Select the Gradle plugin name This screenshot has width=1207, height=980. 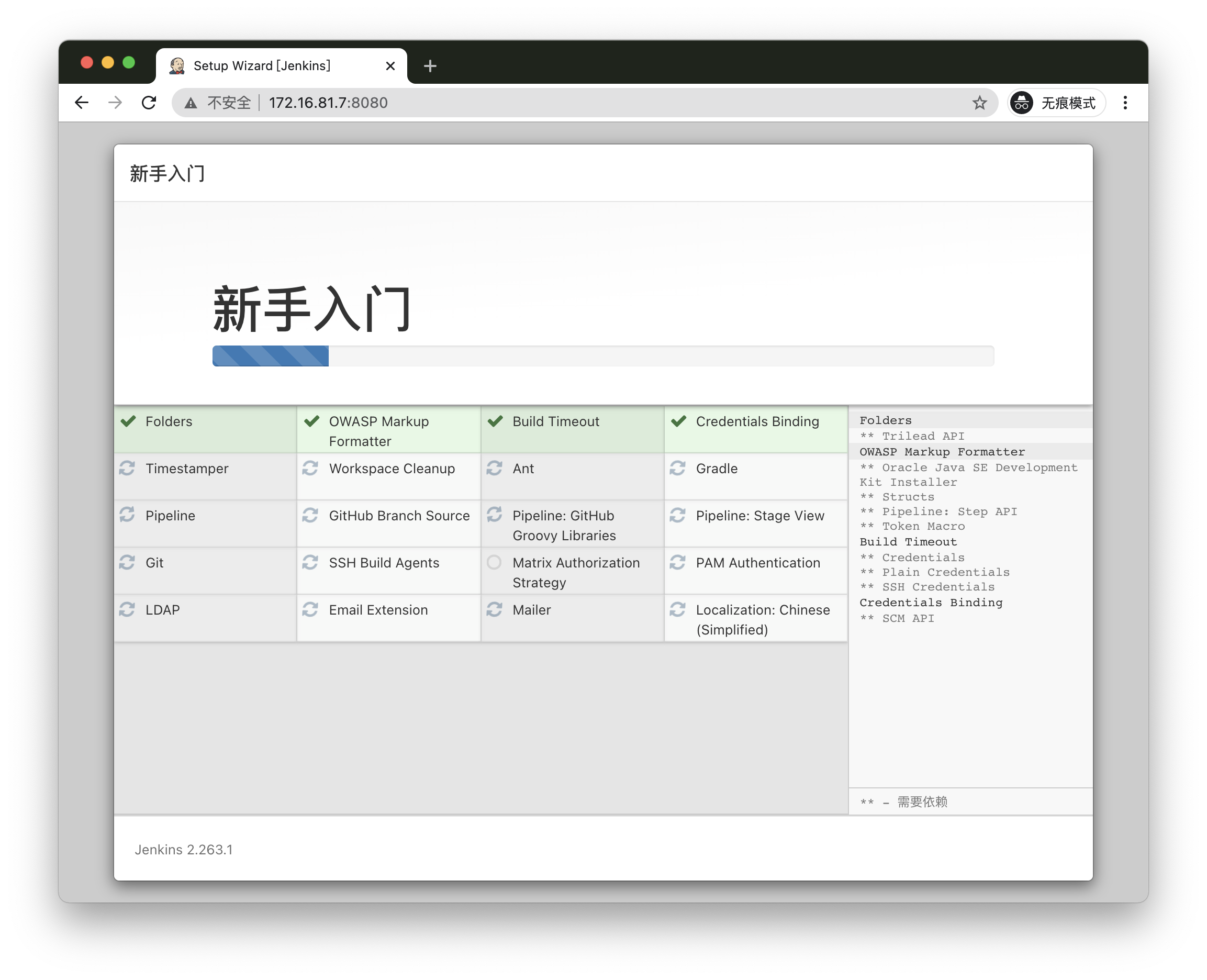(x=717, y=469)
